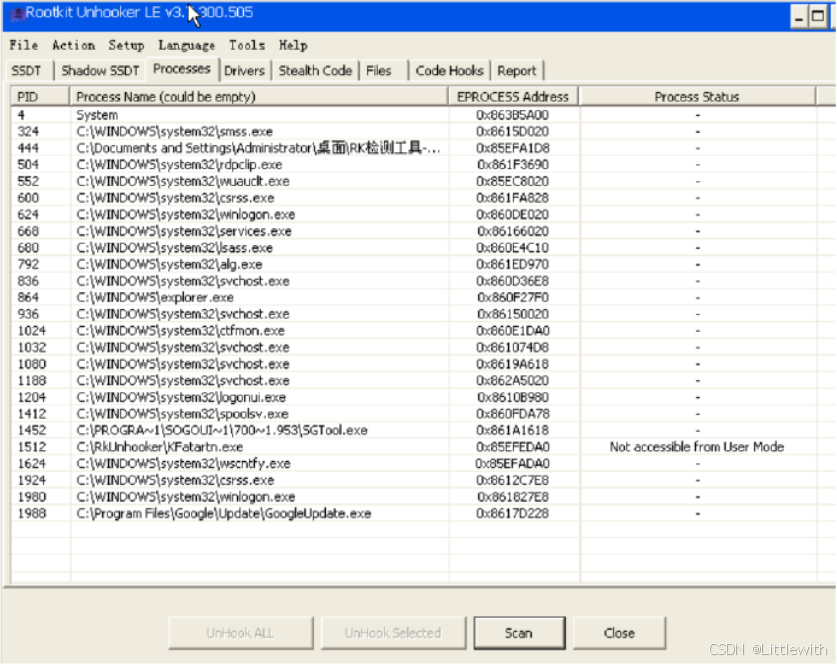This screenshot has height=665, width=837.
Task: Open the Files tab
Action: [378, 70]
